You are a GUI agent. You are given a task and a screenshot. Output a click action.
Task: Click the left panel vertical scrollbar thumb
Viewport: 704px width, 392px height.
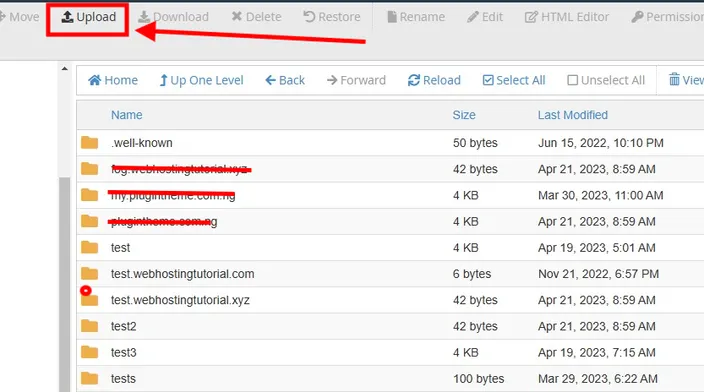(x=65, y=284)
